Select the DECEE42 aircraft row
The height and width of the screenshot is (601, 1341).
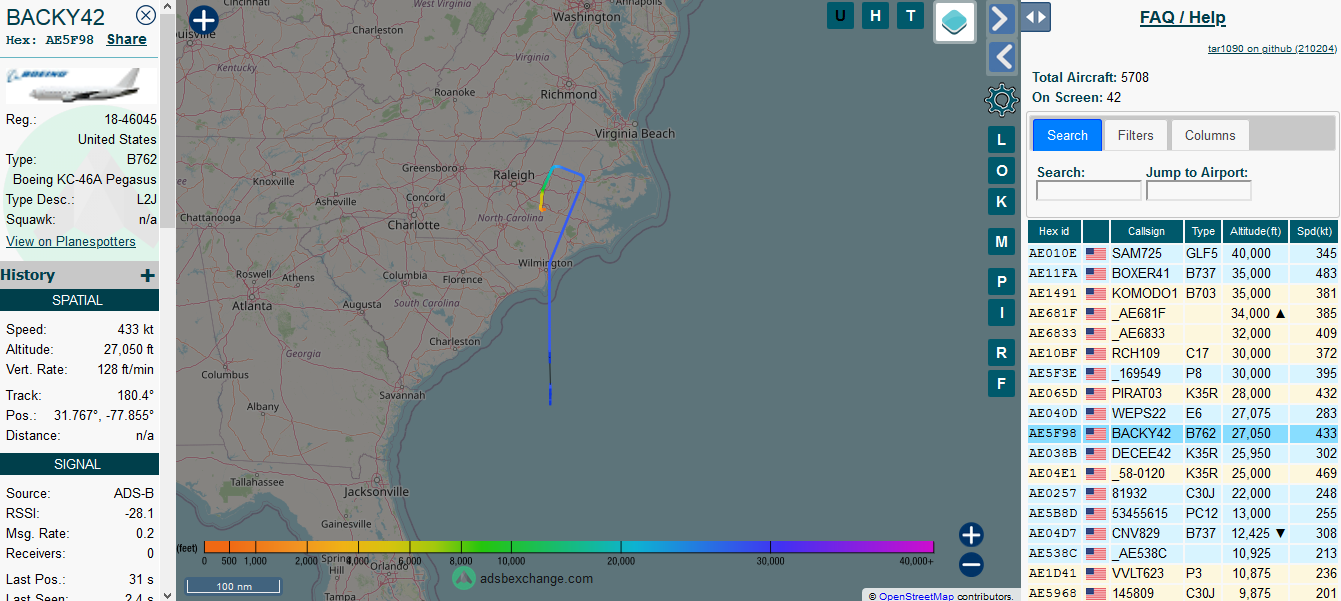(x=1184, y=454)
